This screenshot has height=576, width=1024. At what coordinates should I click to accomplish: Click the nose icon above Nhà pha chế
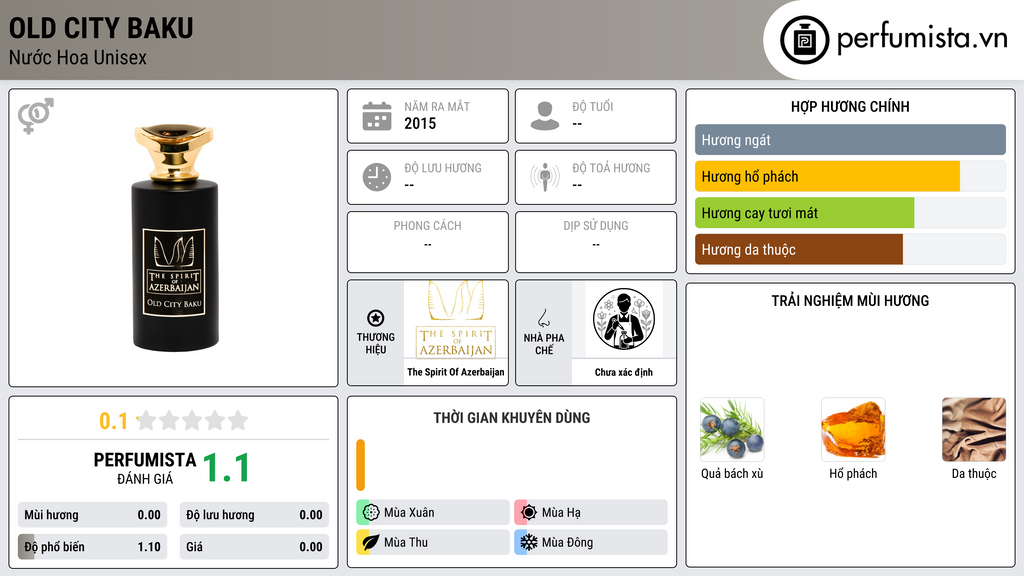click(543, 318)
